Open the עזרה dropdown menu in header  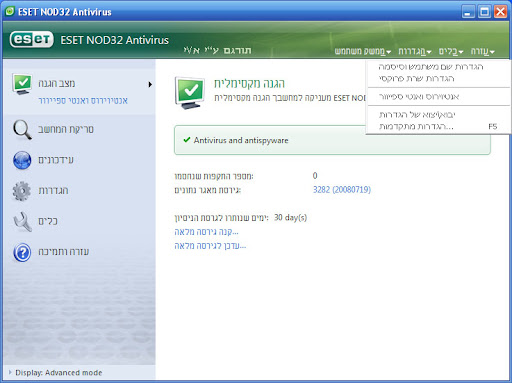pos(483,51)
